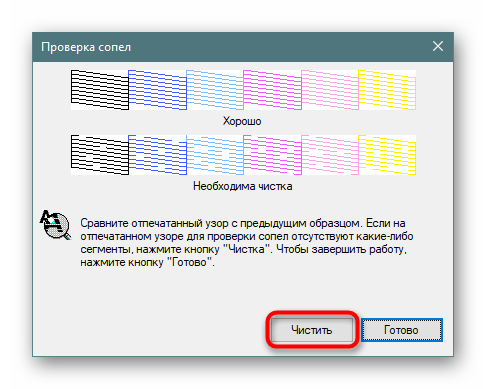Close the "Проверка сопел" dialog

tap(438, 46)
